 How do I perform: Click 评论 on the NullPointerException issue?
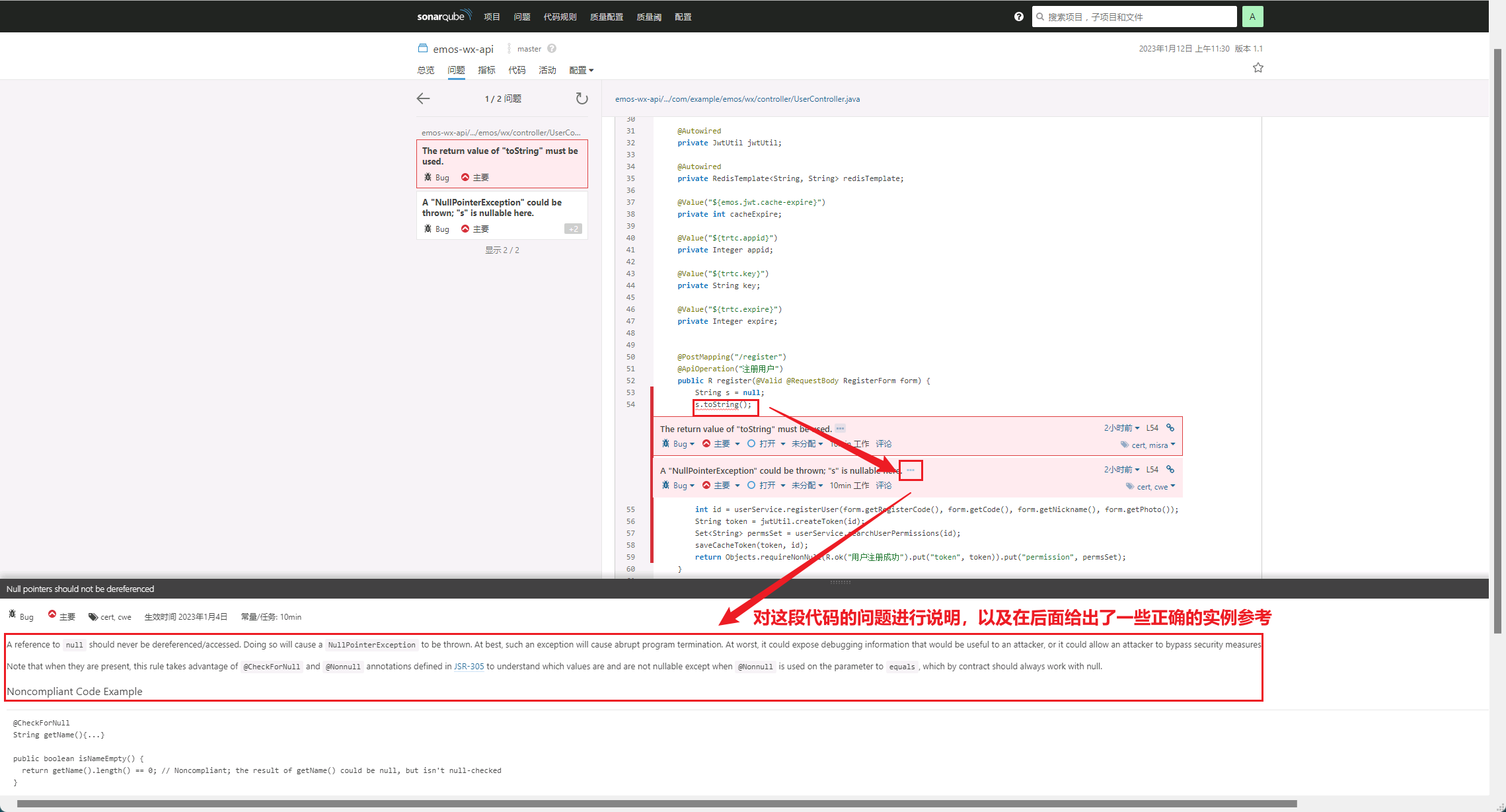[884, 486]
